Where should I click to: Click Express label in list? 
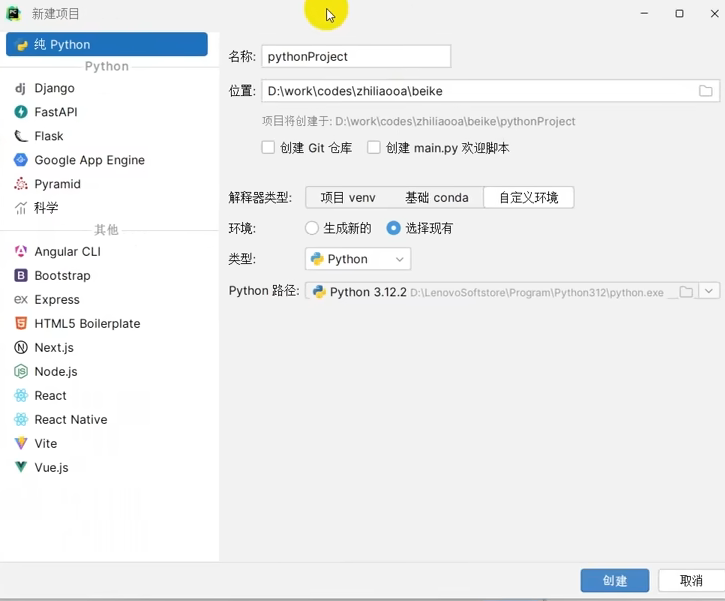(57, 300)
